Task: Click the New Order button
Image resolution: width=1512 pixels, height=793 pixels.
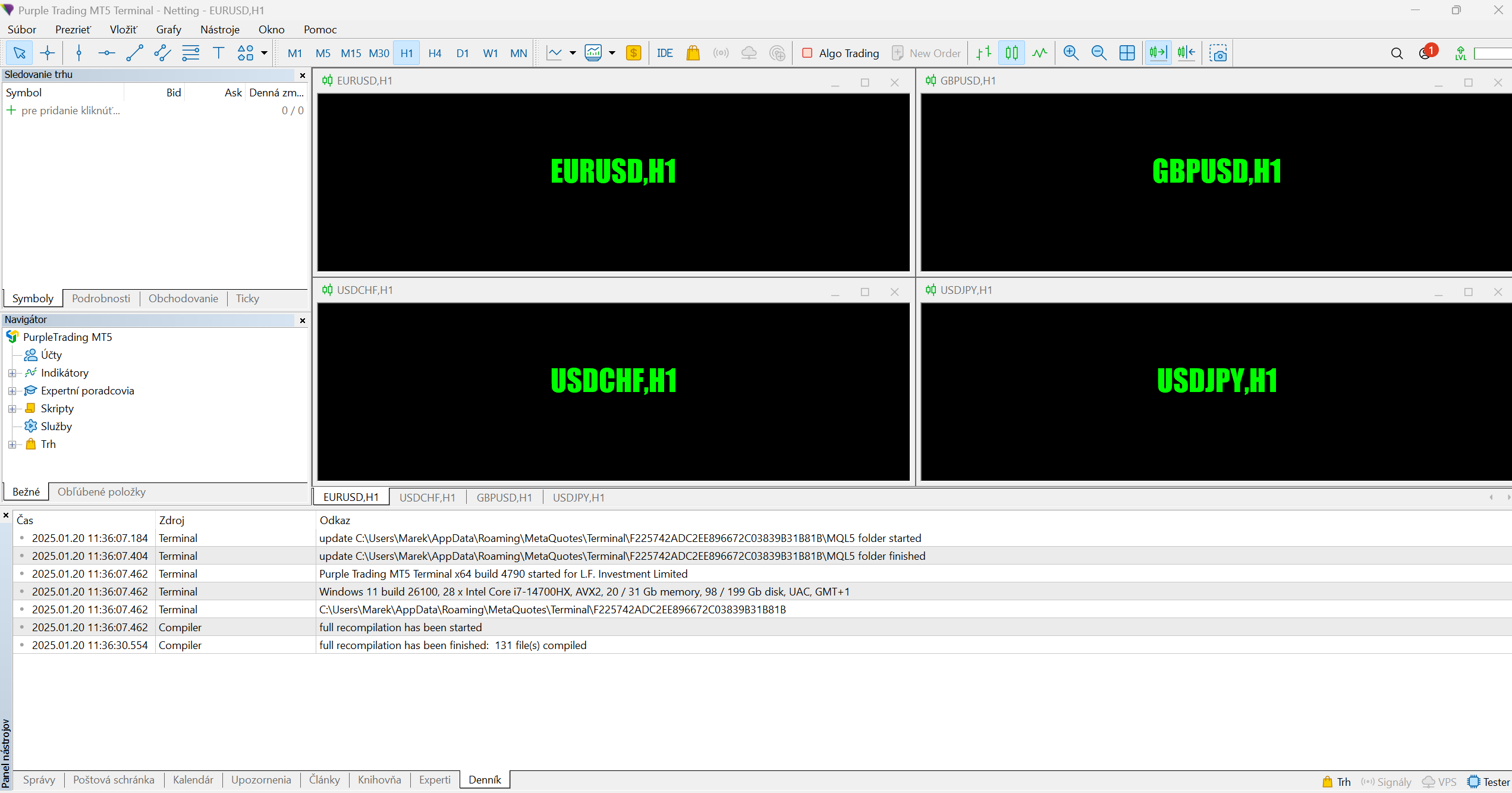Action: (x=926, y=53)
